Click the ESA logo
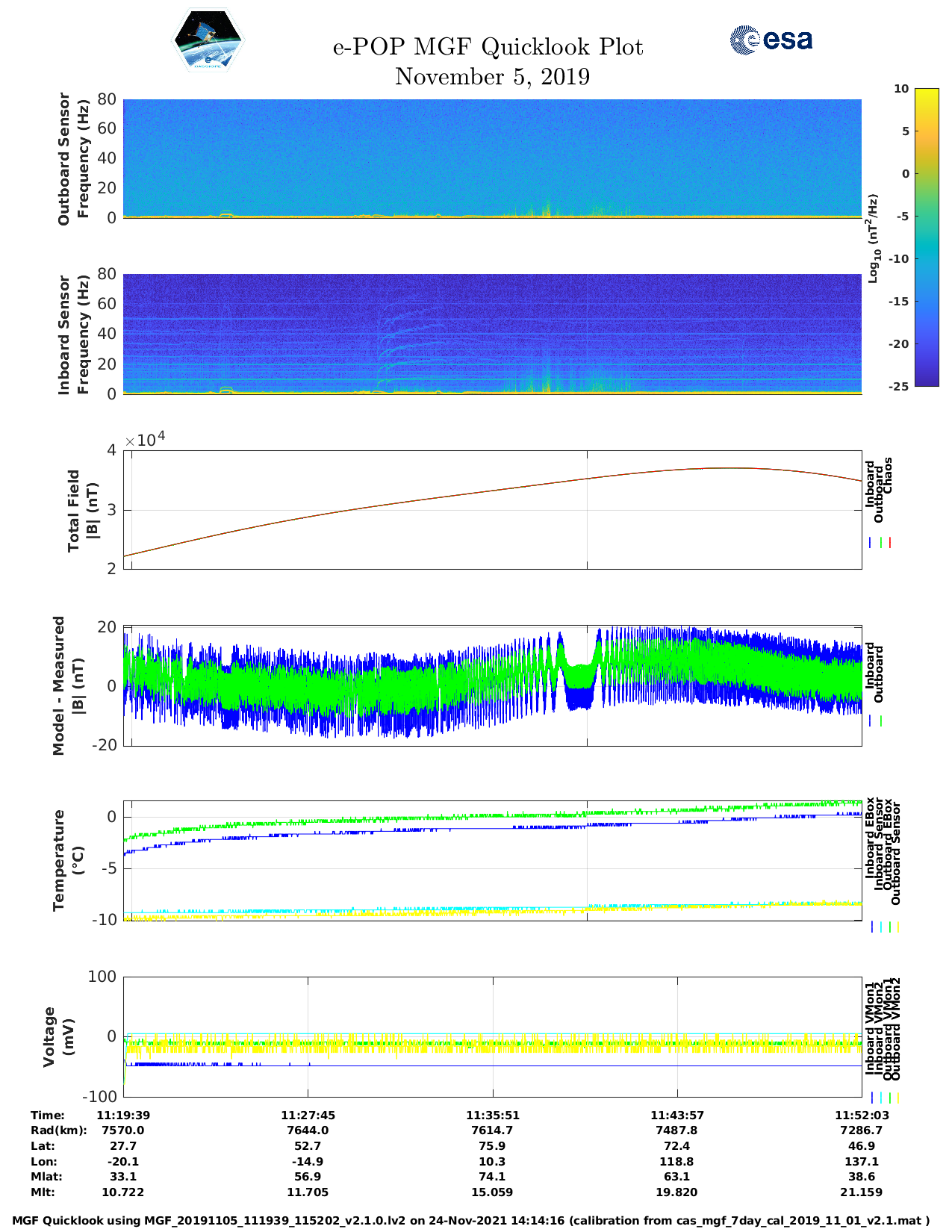 point(771,40)
